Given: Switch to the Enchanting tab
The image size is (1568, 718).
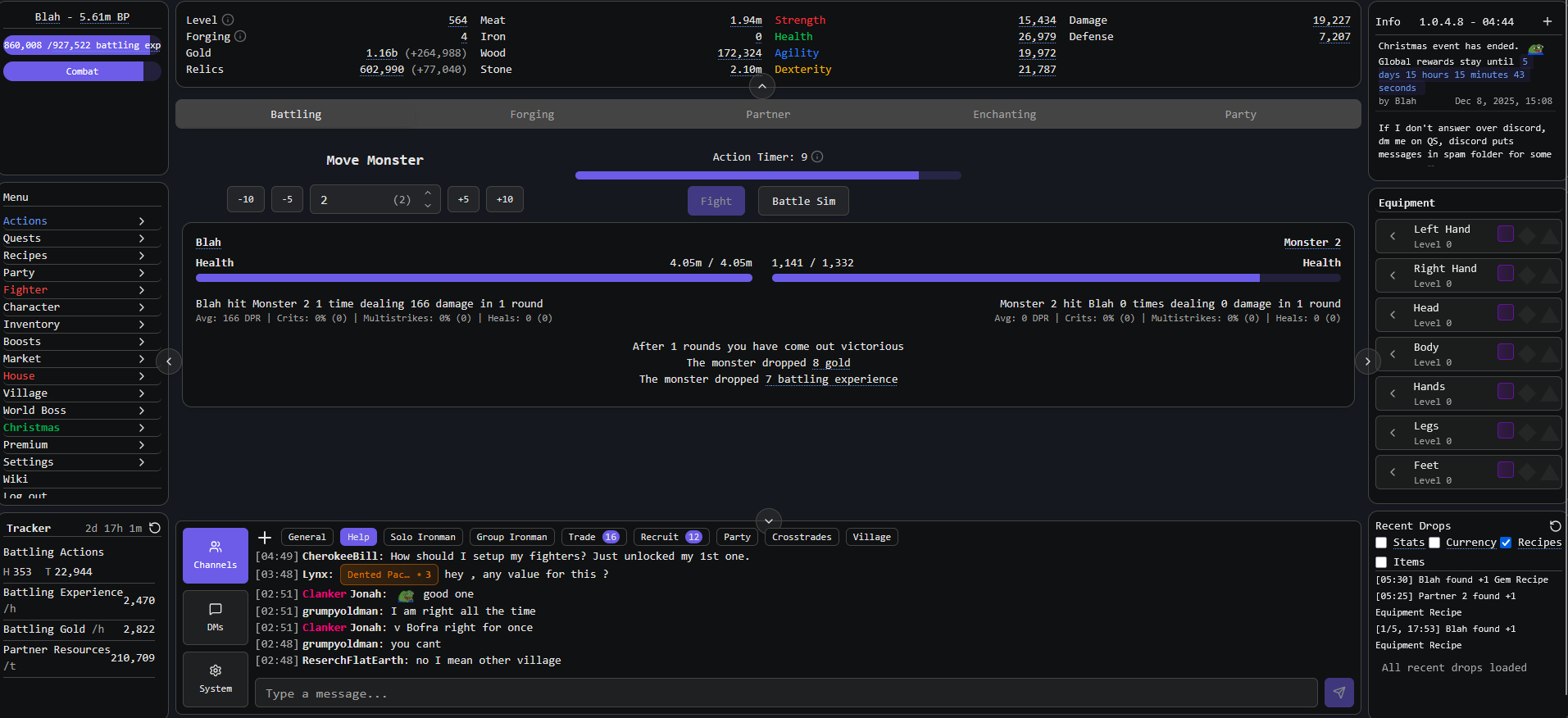Looking at the screenshot, I should pyautogui.click(x=1004, y=115).
